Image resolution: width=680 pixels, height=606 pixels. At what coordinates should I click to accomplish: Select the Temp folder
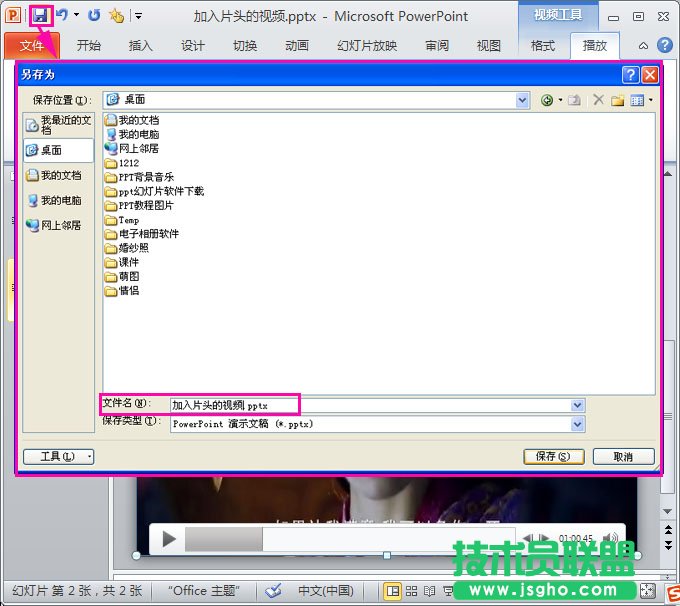122,220
